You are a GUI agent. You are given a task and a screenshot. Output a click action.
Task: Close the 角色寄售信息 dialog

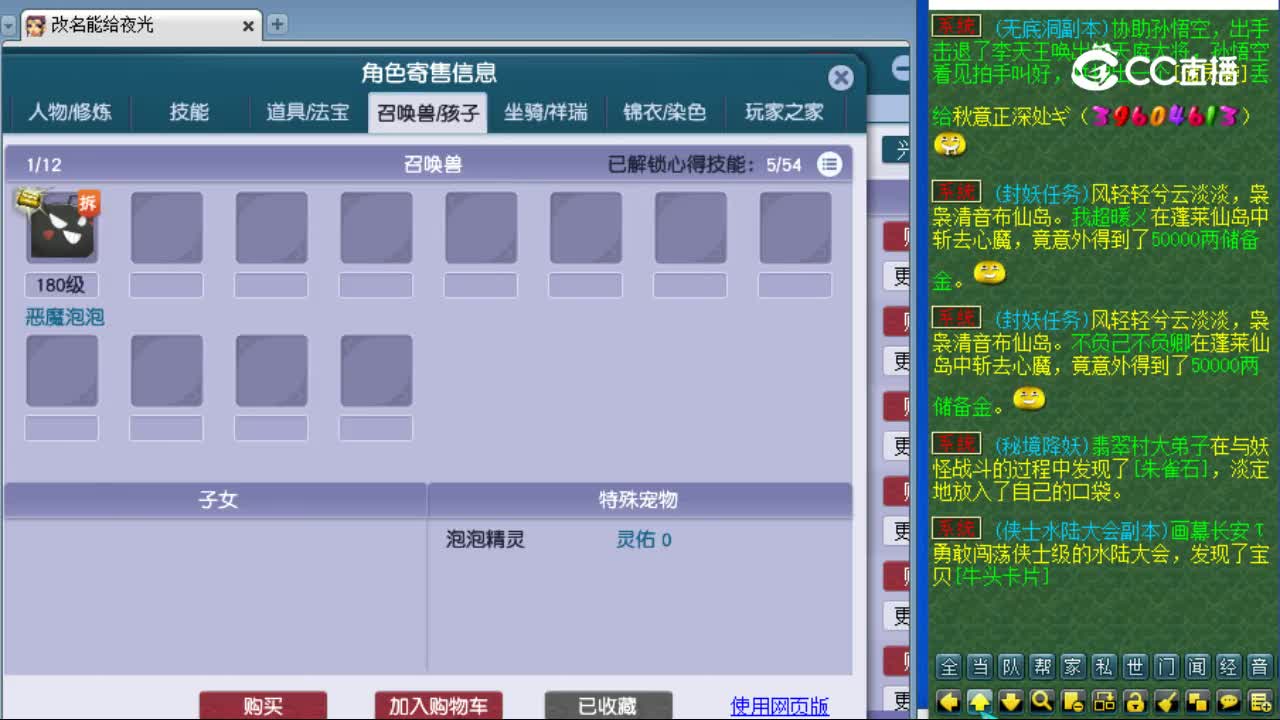point(841,77)
